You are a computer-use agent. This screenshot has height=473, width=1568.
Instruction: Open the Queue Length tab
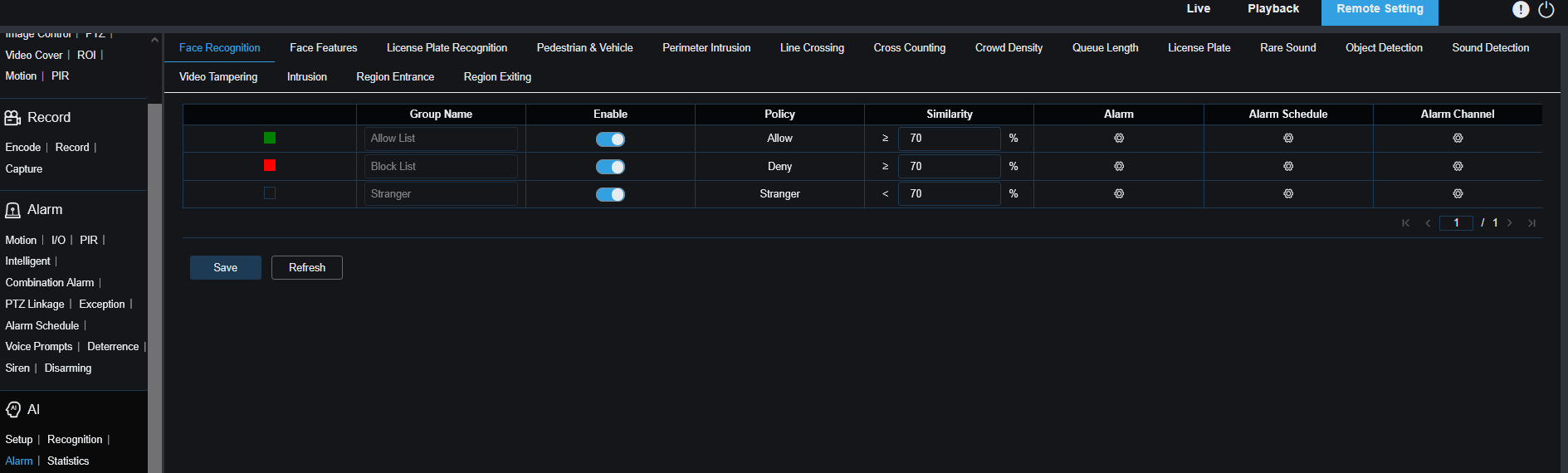[1105, 48]
